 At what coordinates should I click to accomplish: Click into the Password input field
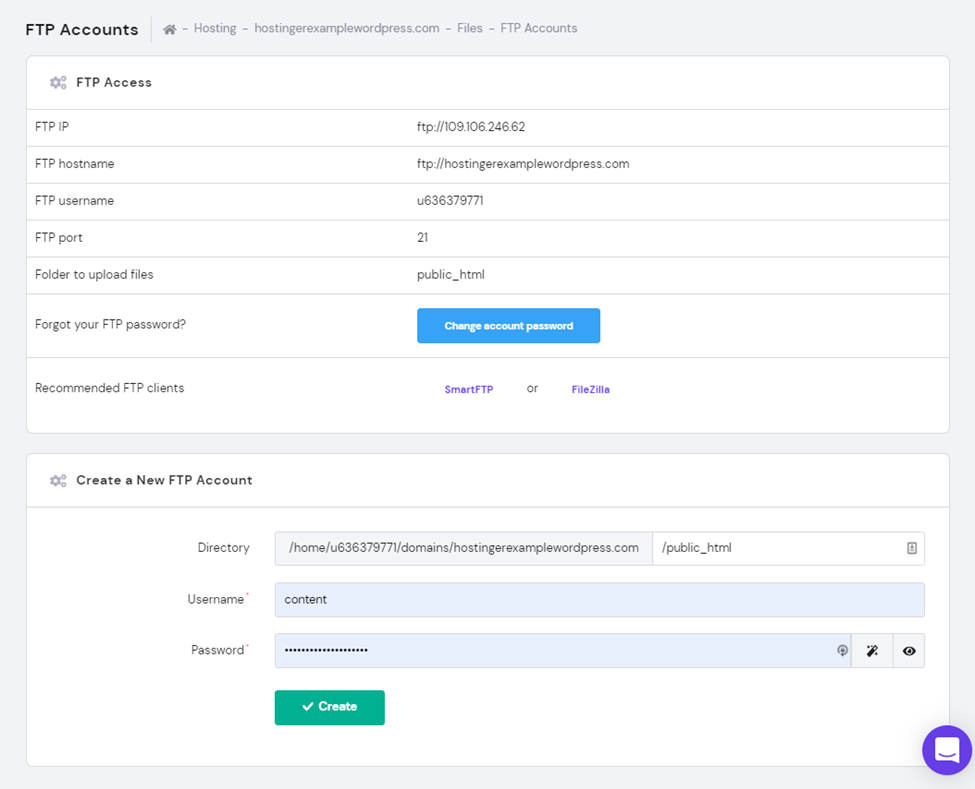[555, 651]
